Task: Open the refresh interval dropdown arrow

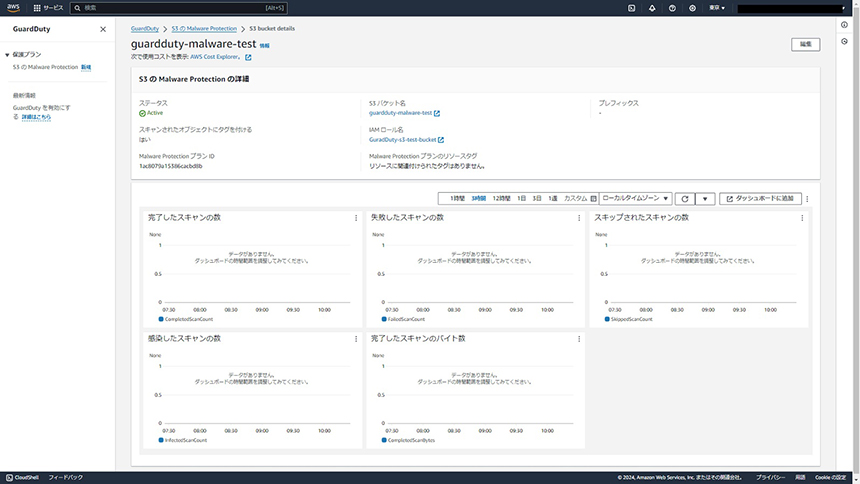Action: (x=705, y=199)
